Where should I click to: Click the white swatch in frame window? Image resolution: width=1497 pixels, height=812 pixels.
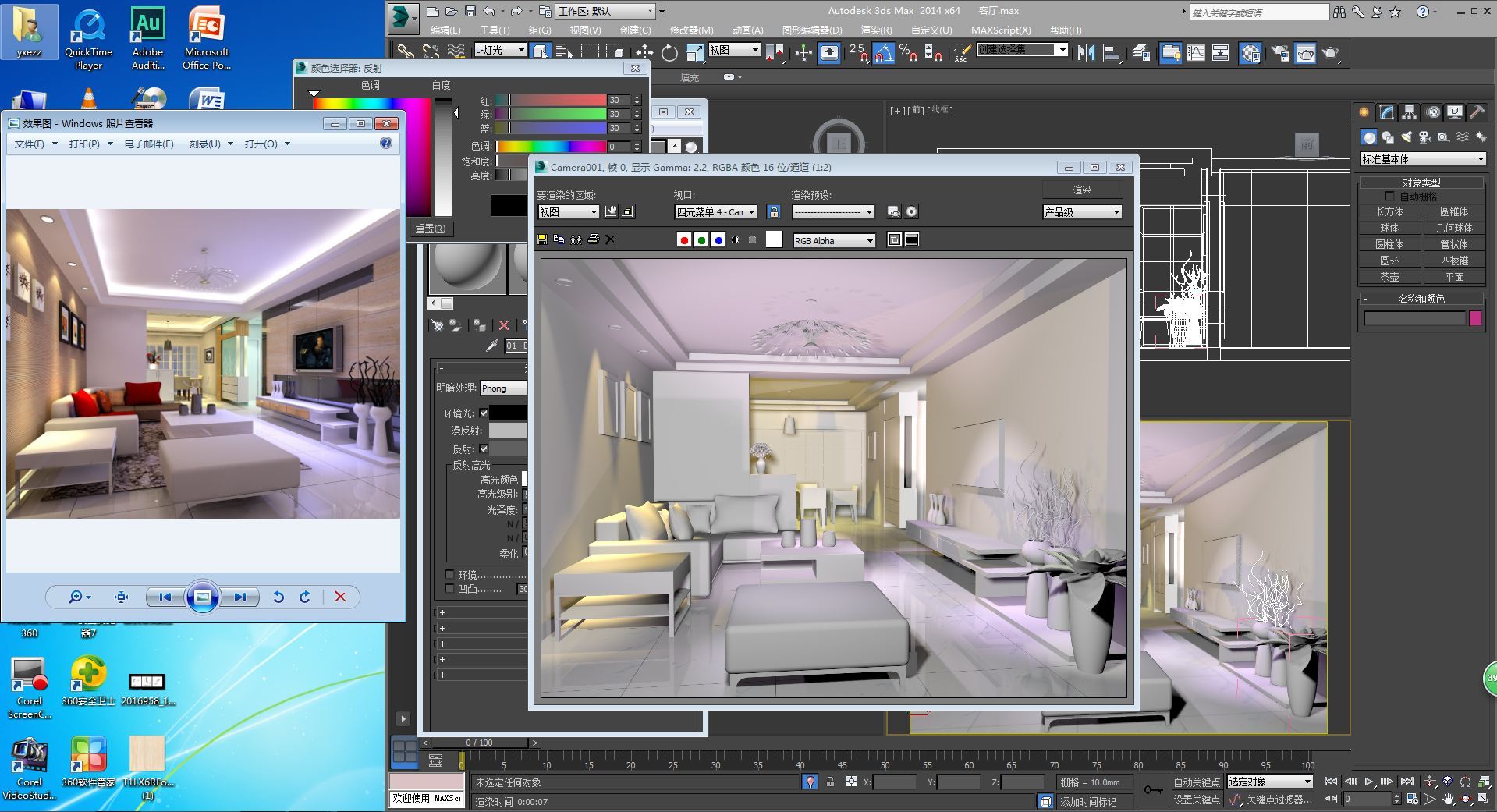(x=774, y=240)
